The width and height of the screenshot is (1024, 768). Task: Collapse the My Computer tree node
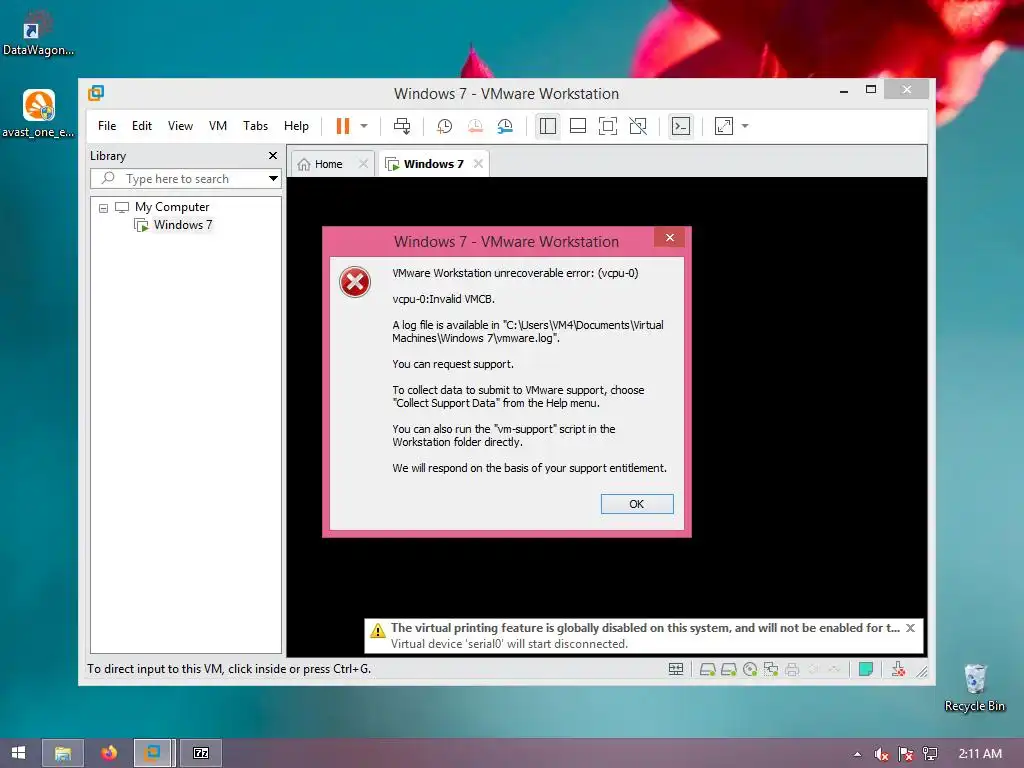click(x=103, y=208)
